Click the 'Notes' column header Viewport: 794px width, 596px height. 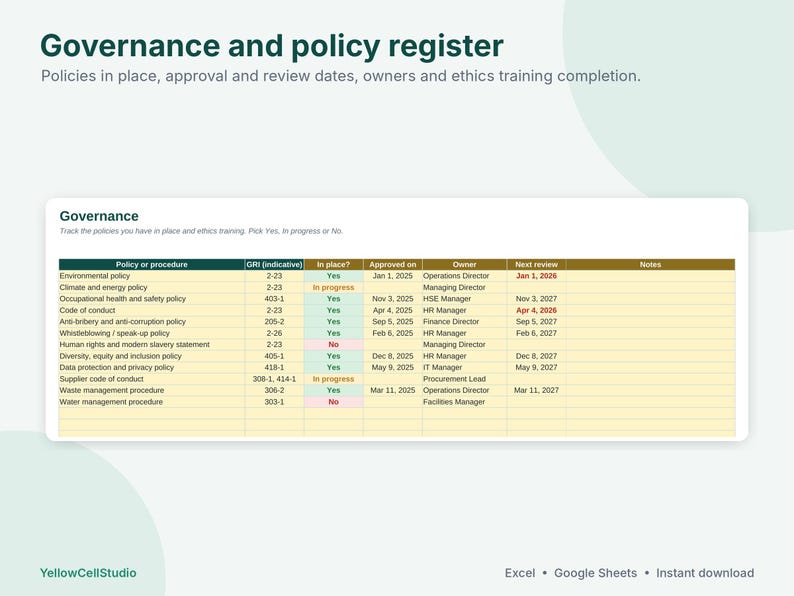pyautogui.click(x=651, y=264)
